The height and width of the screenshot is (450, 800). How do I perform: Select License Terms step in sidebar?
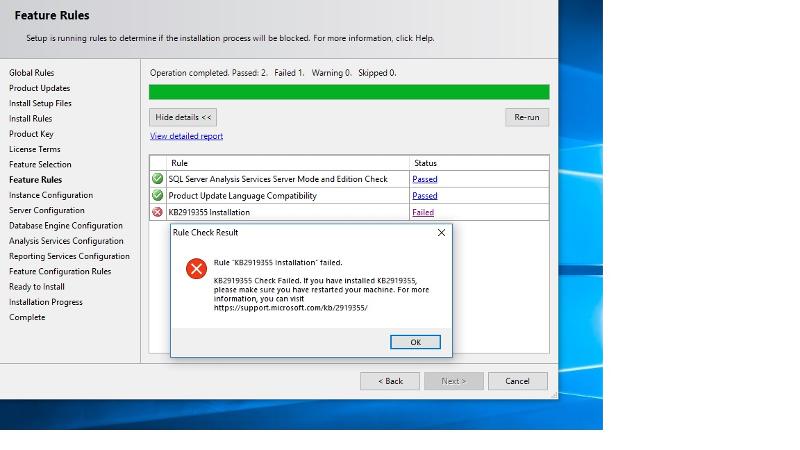pyautogui.click(x=35, y=149)
